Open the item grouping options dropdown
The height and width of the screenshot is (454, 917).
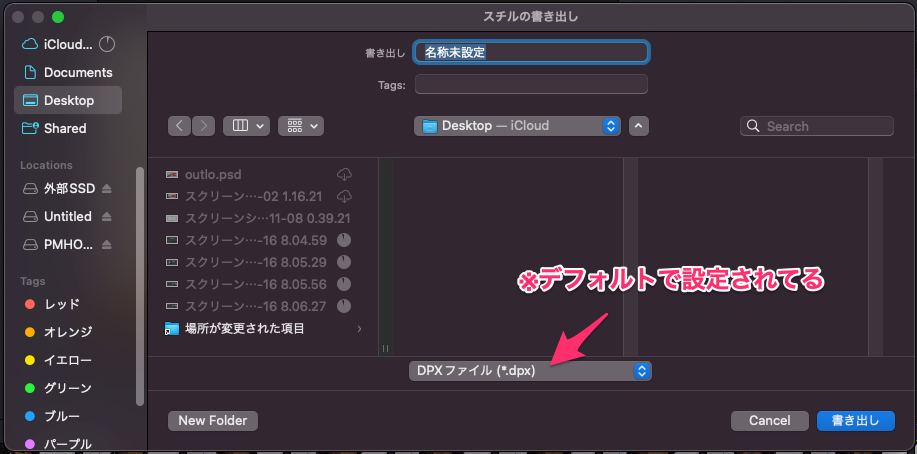click(301, 126)
